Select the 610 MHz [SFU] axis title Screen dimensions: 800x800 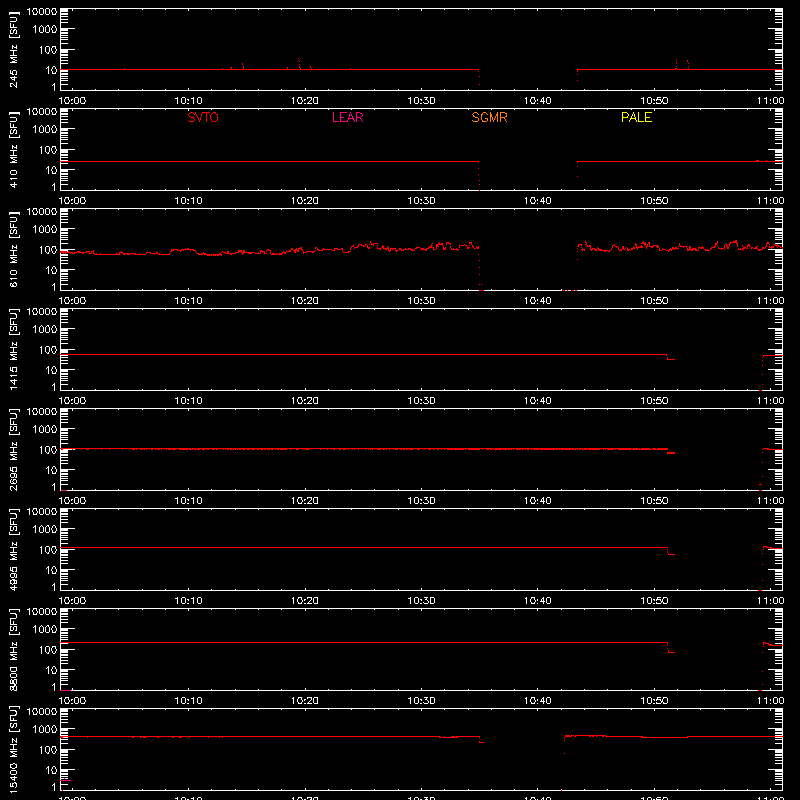pos(14,249)
